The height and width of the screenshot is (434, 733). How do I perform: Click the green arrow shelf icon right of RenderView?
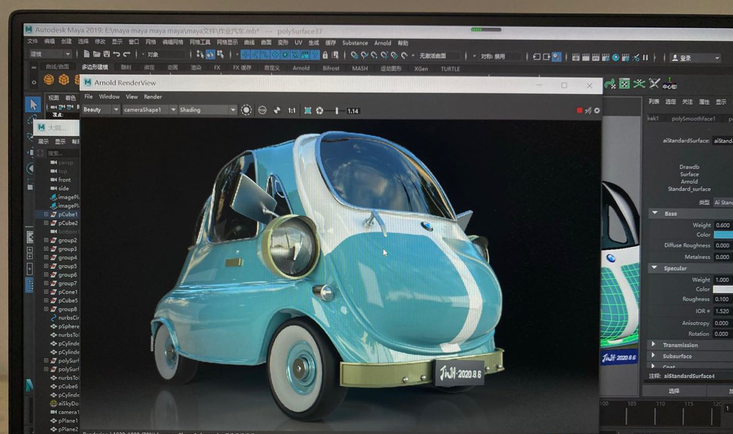pyautogui.click(x=610, y=84)
